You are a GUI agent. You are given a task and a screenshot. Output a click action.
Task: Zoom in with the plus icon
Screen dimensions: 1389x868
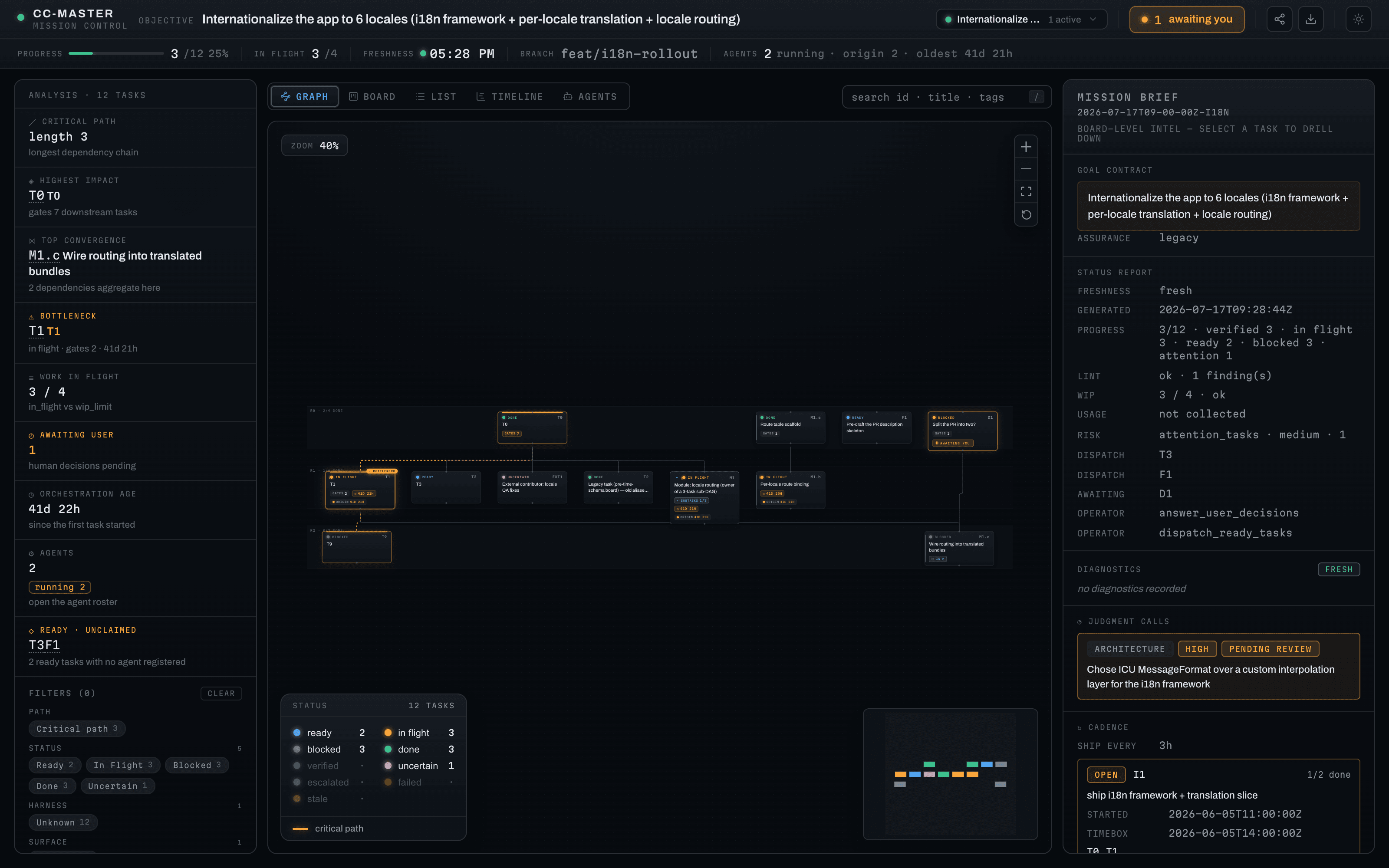(x=1026, y=147)
